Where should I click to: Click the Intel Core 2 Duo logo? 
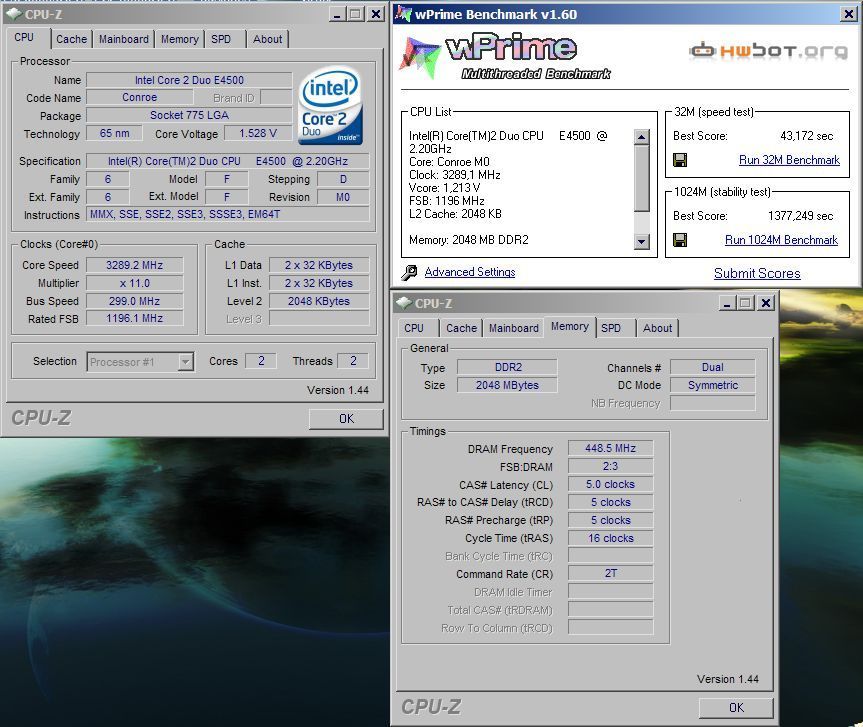point(330,106)
